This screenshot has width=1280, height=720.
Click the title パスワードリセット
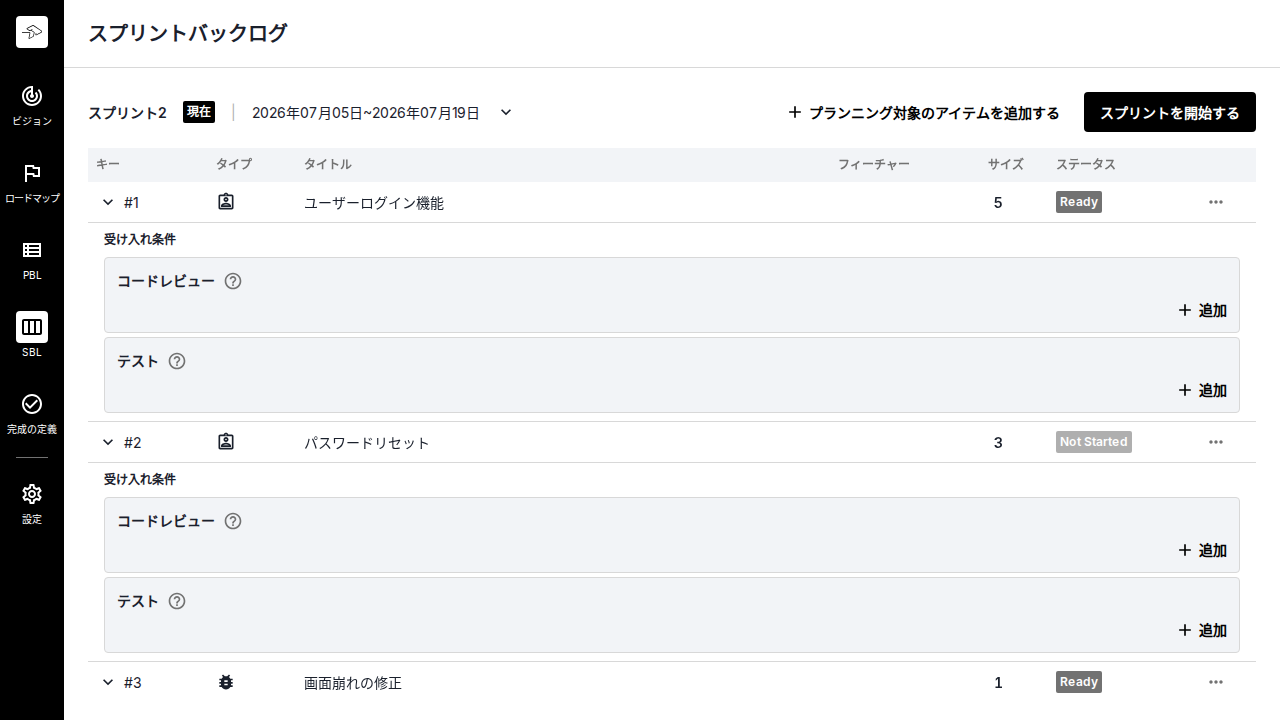coord(367,443)
